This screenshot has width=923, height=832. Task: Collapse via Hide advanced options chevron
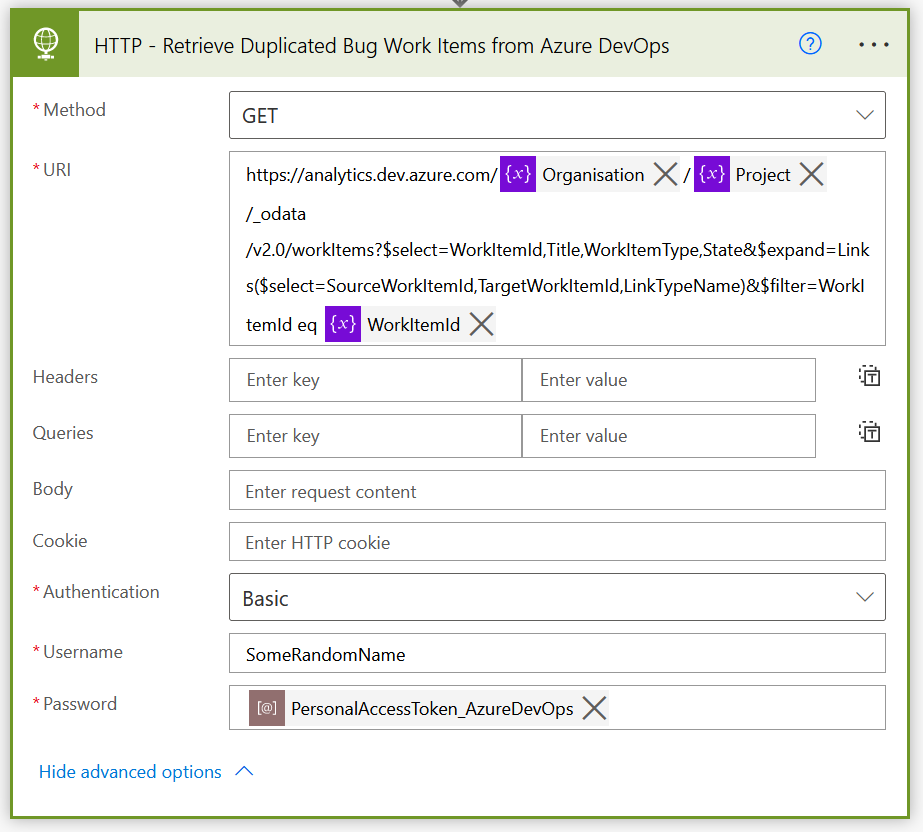(244, 771)
